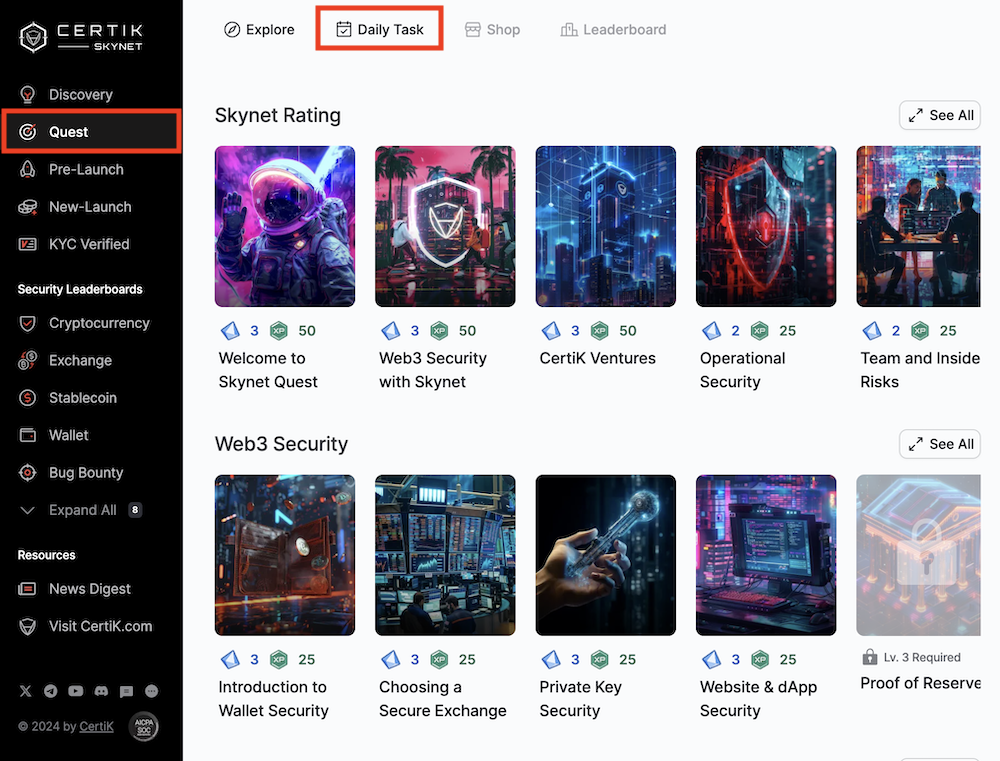
Task: Open Bug Bounty in the sidebar
Action: pyautogui.click(x=86, y=473)
